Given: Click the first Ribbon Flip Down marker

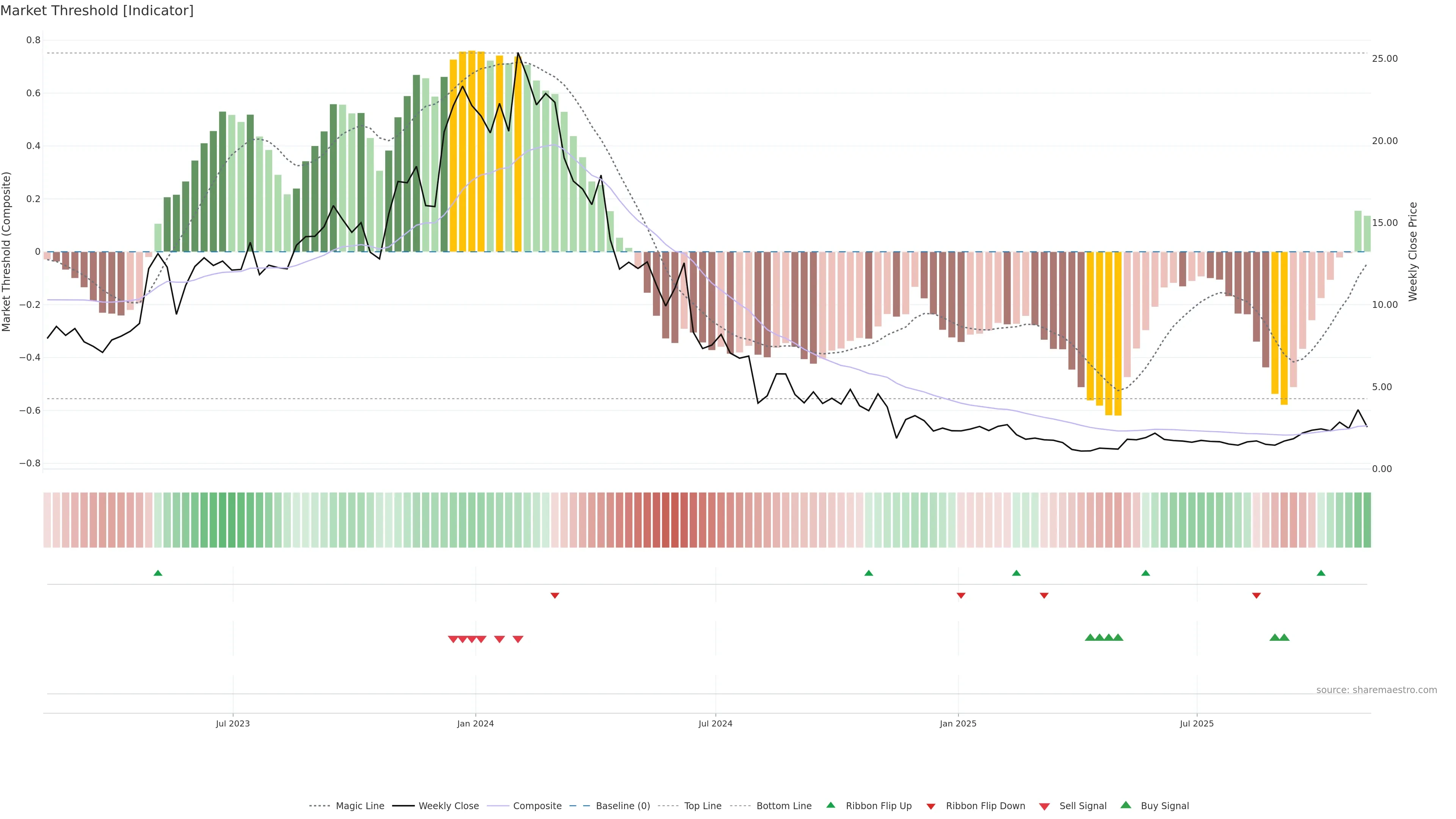Looking at the screenshot, I should (554, 595).
